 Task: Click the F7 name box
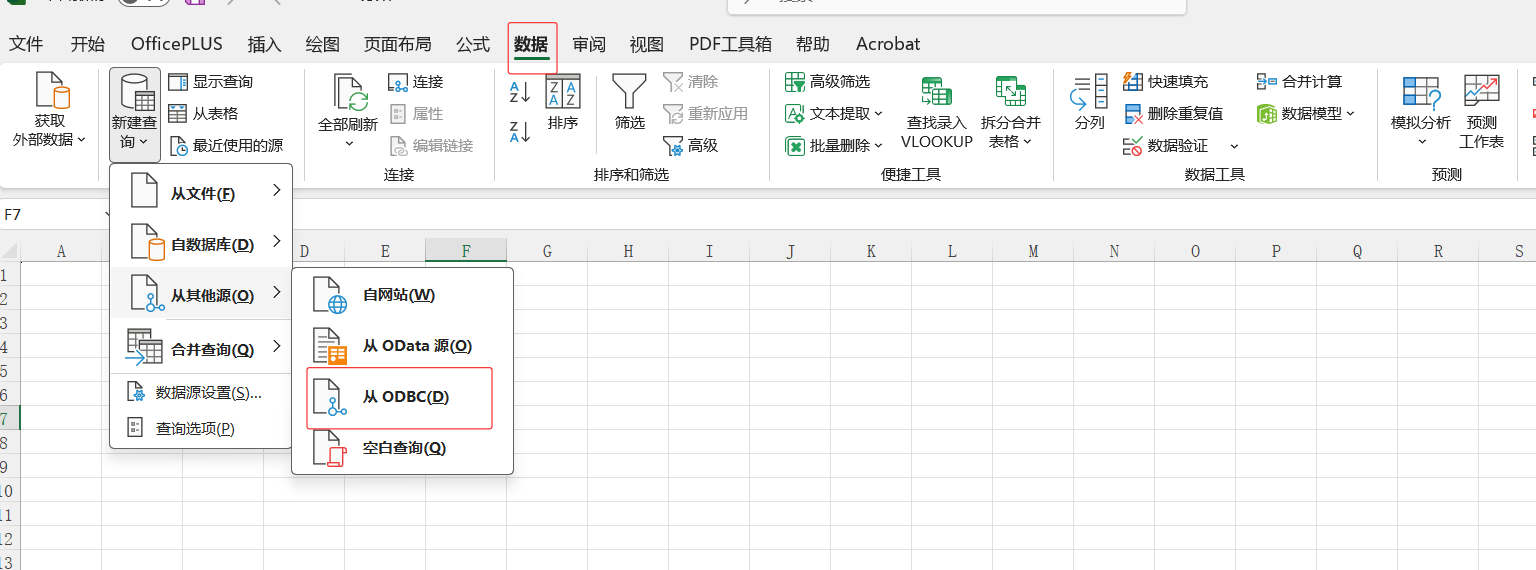55,214
